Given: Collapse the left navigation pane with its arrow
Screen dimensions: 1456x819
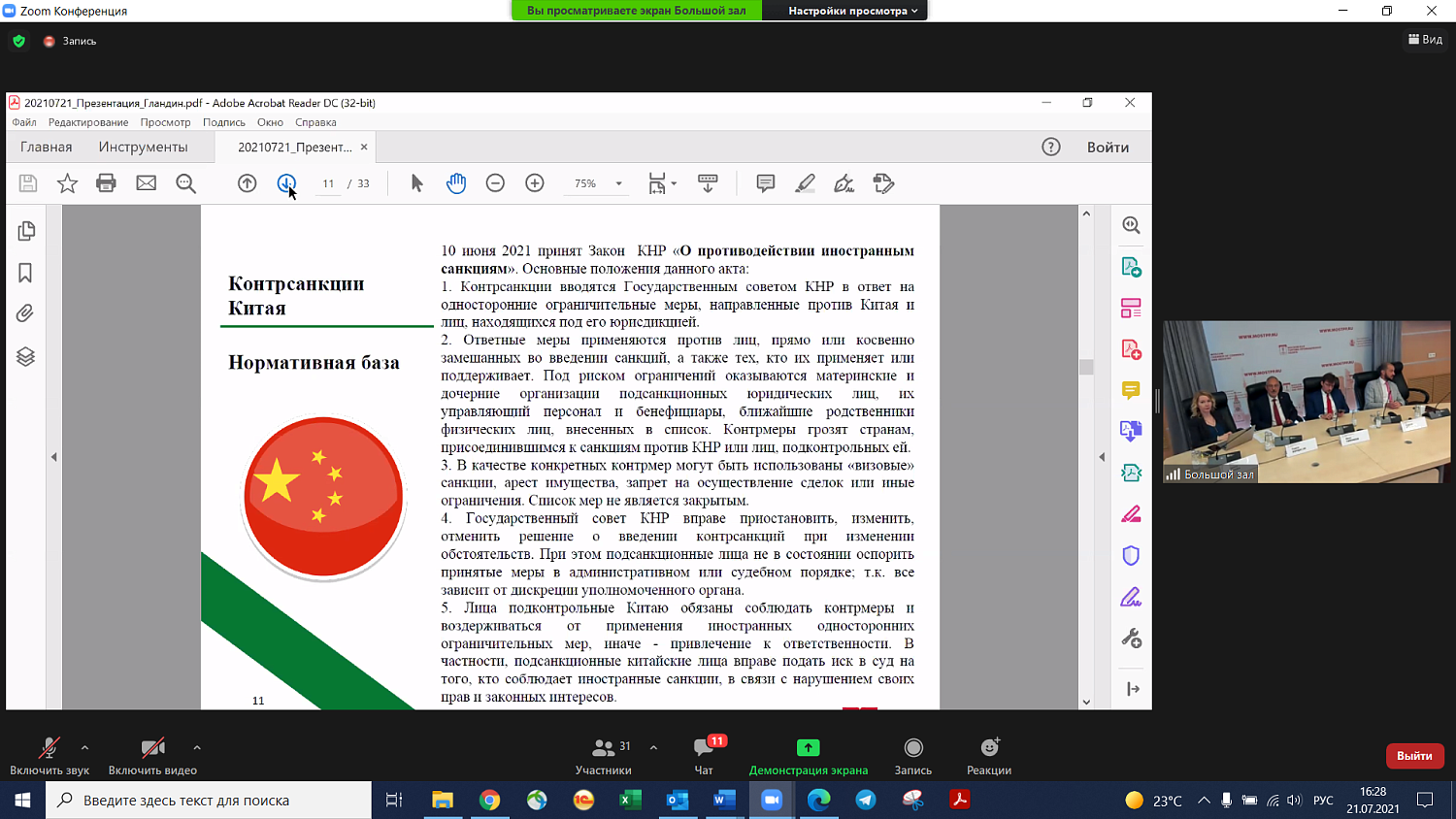Looking at the screenshot, I should click(54, 457).
